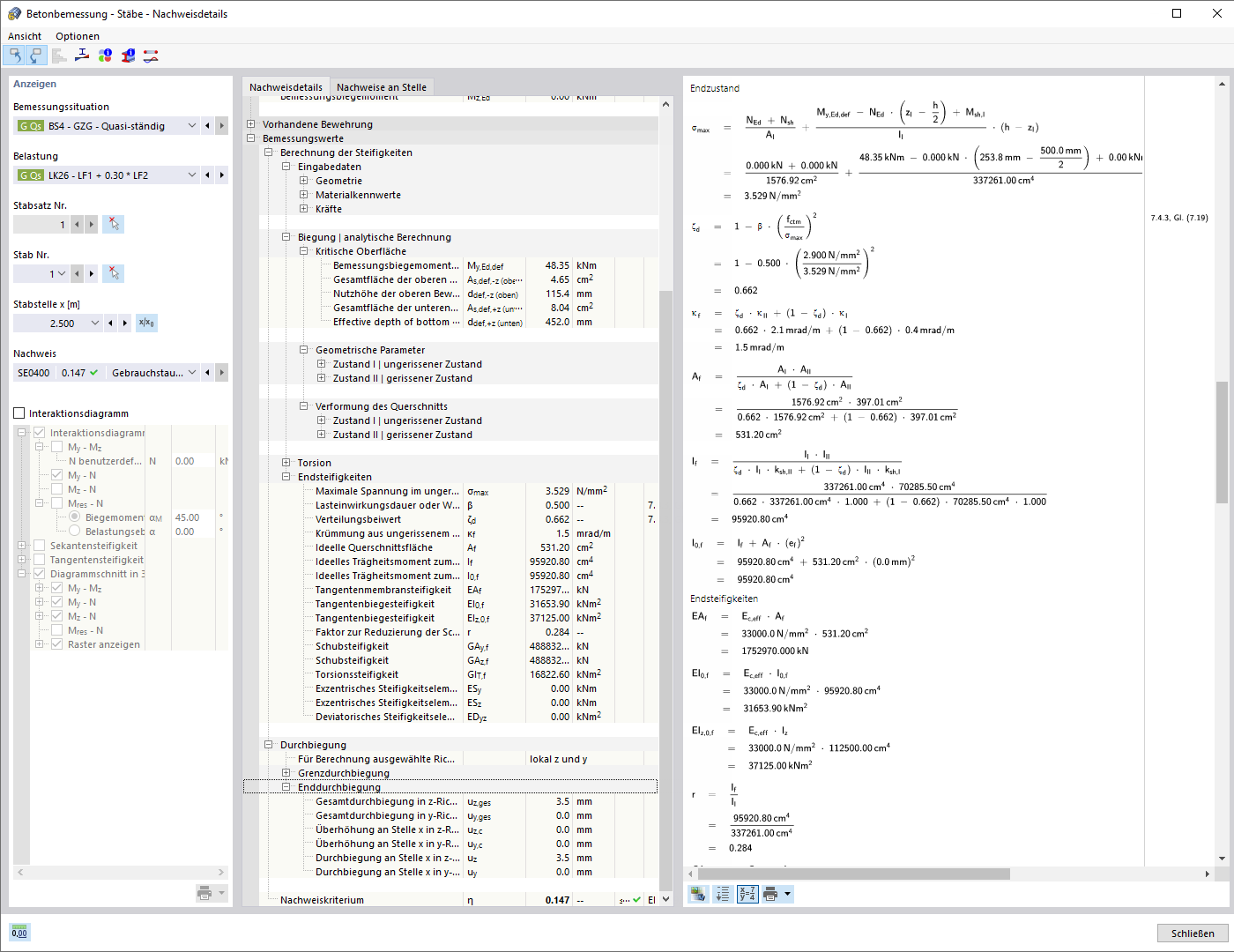1234x952 pixels.
Task: Go to next Stab Nr. with right arrow
Action: point(91,274)
